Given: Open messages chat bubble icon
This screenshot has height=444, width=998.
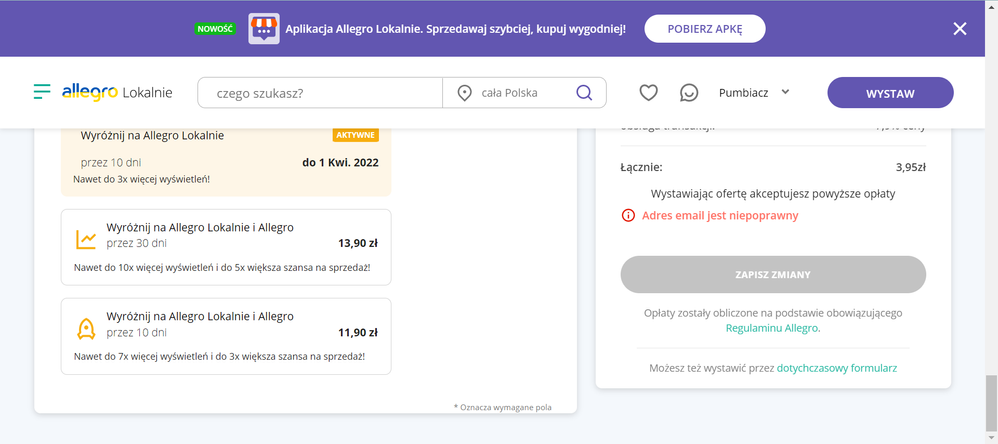Looking at the screenshot, I should [x=689, y=93].
